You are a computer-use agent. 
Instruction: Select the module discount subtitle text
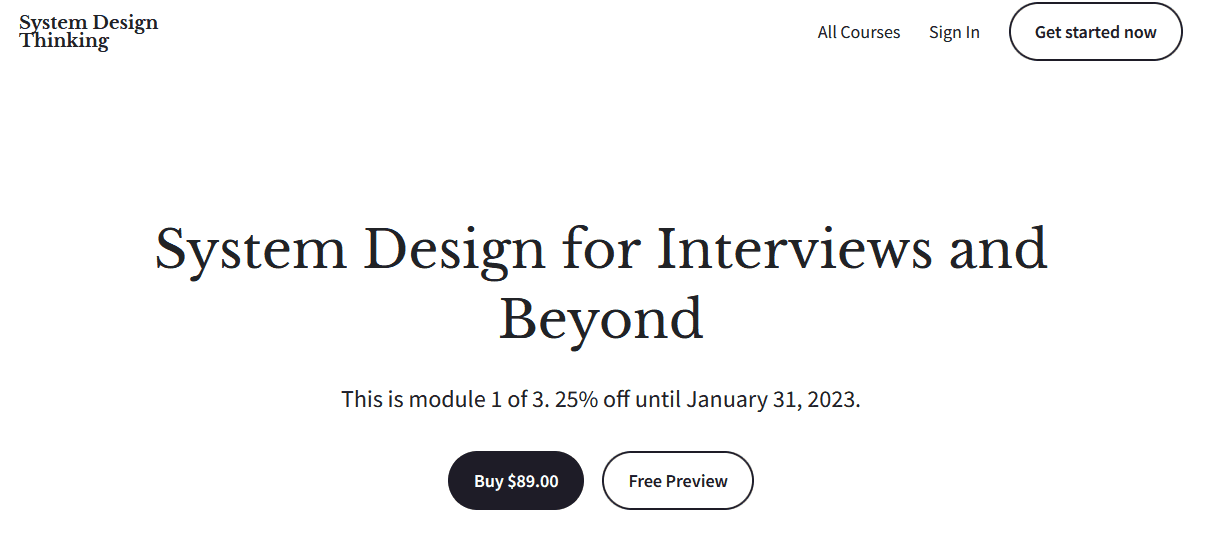601,399
